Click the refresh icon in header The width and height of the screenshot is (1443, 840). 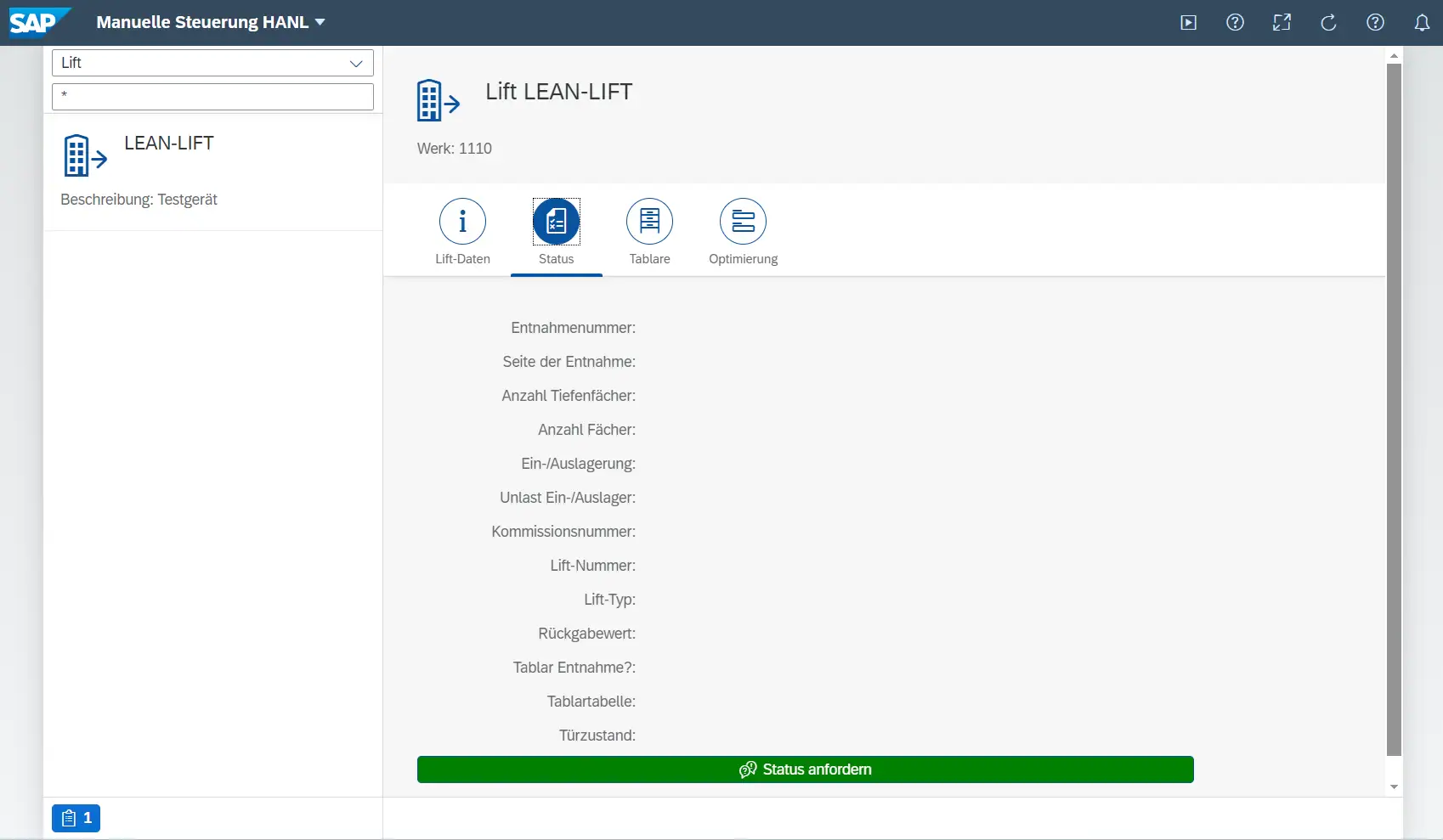click(x=1329, y=23)
